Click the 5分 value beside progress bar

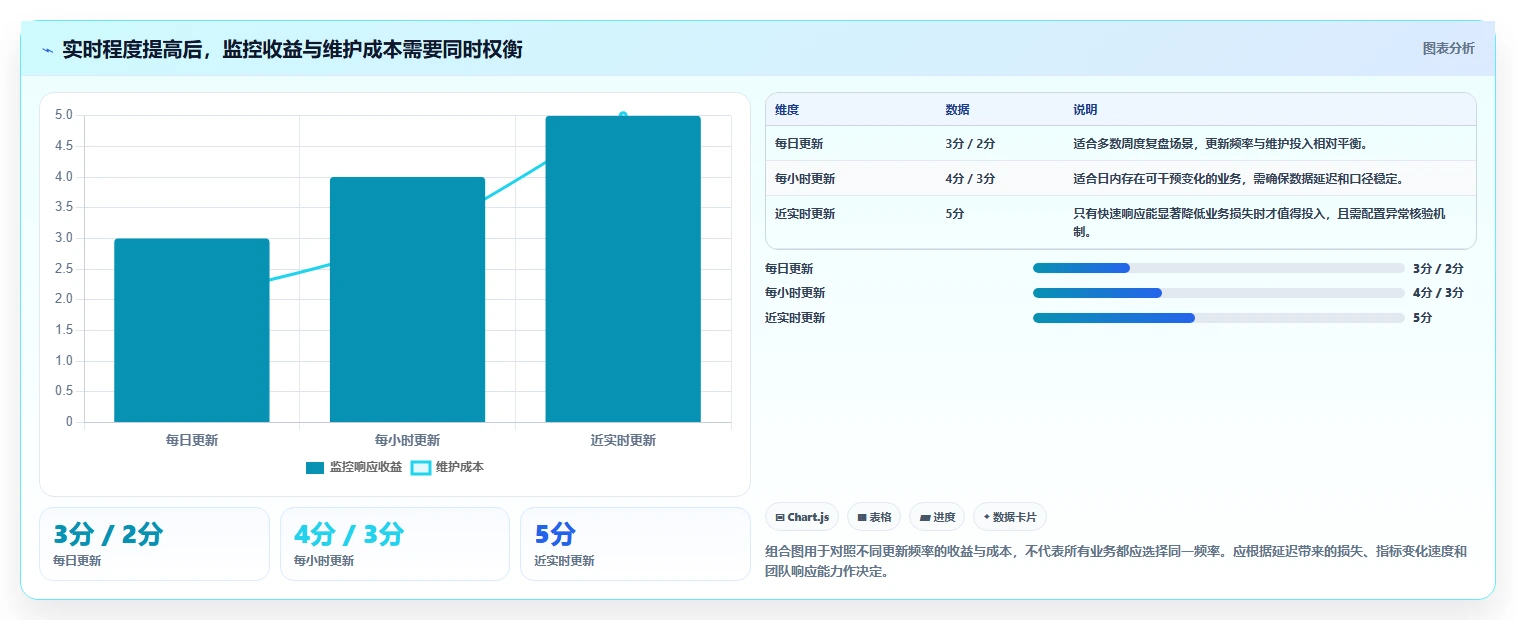(x=1422, y=318)
